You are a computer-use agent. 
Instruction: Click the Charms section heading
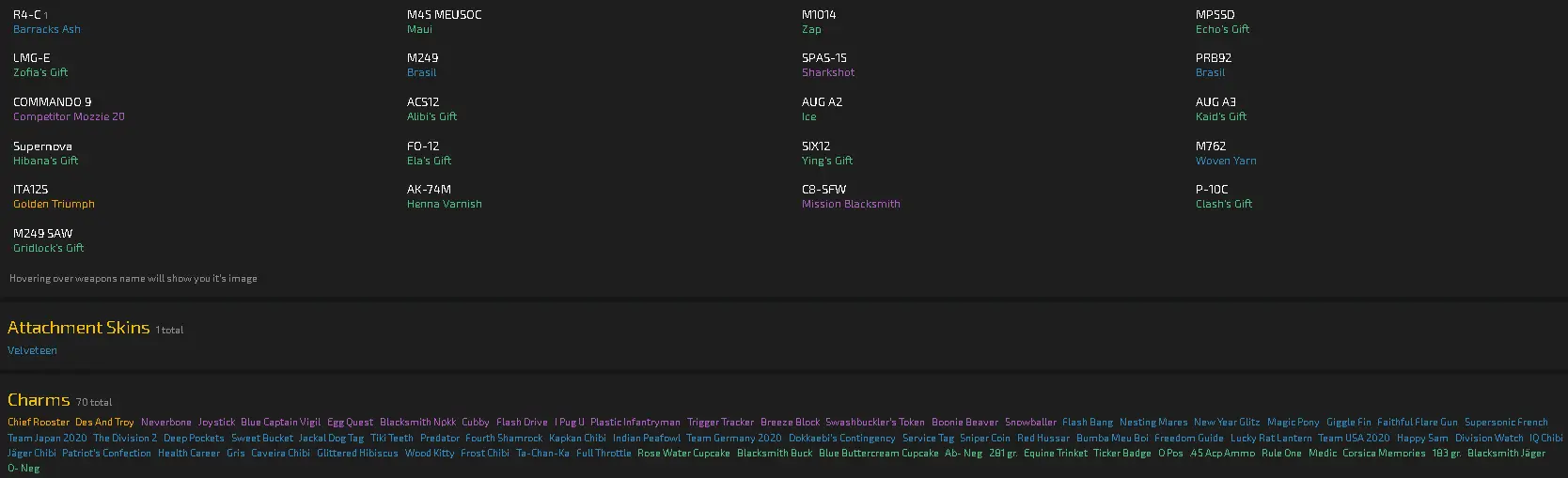pos(39,400)
